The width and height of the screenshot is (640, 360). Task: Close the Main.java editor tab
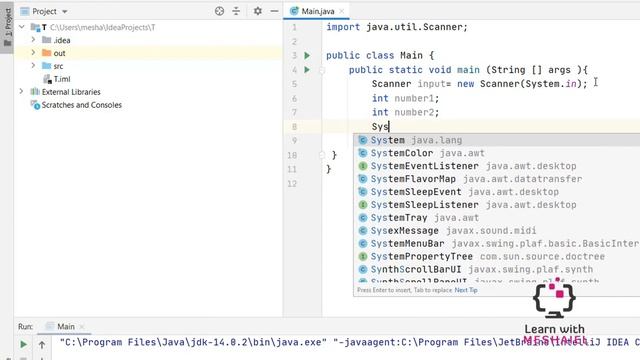[x=342, y=11]
